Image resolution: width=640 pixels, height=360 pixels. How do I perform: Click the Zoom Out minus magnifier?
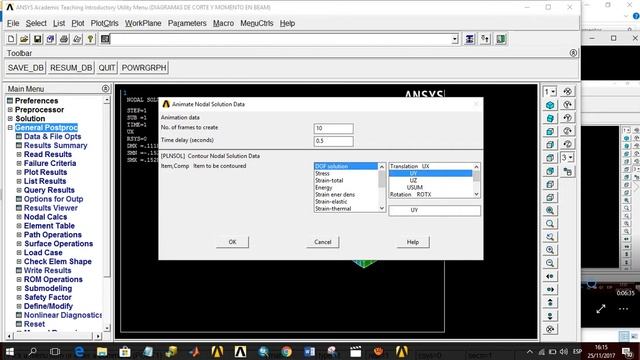[x=550, y=263]
